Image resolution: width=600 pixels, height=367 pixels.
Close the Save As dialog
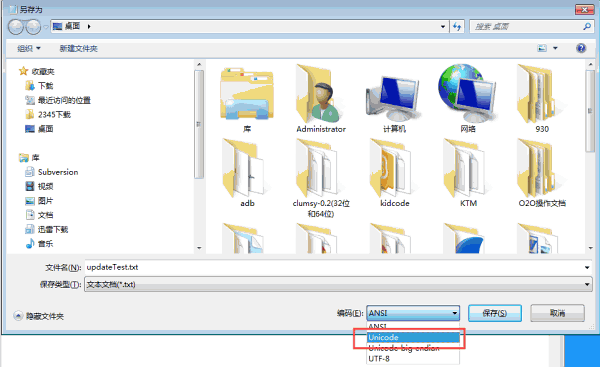click(x=584, y=10)
